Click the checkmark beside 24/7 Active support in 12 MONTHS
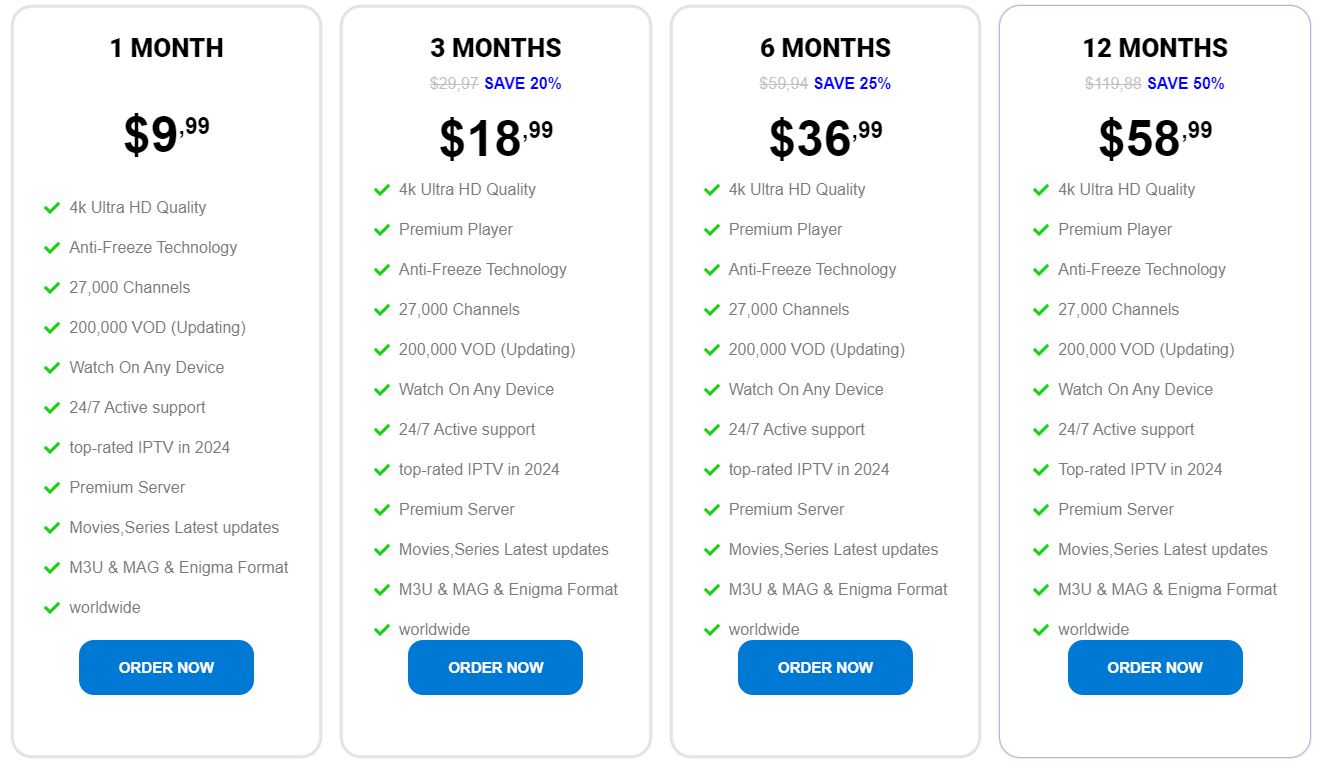The image size is (1325, 763). click(x=1041, y=429)
